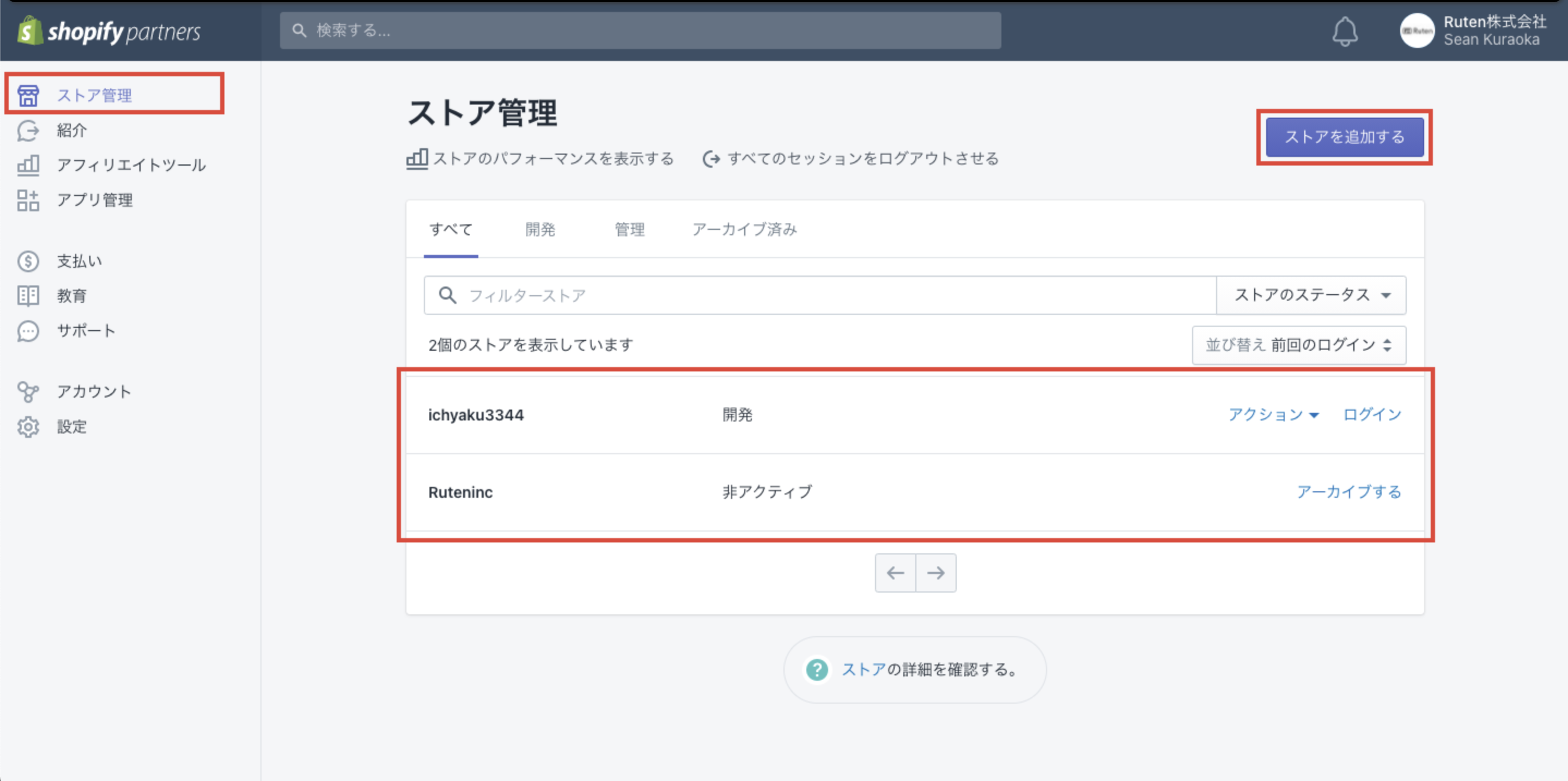Go to previous page with left arrow
Image resolution: width=1568 pixels, height=781 pixels.
895,572
